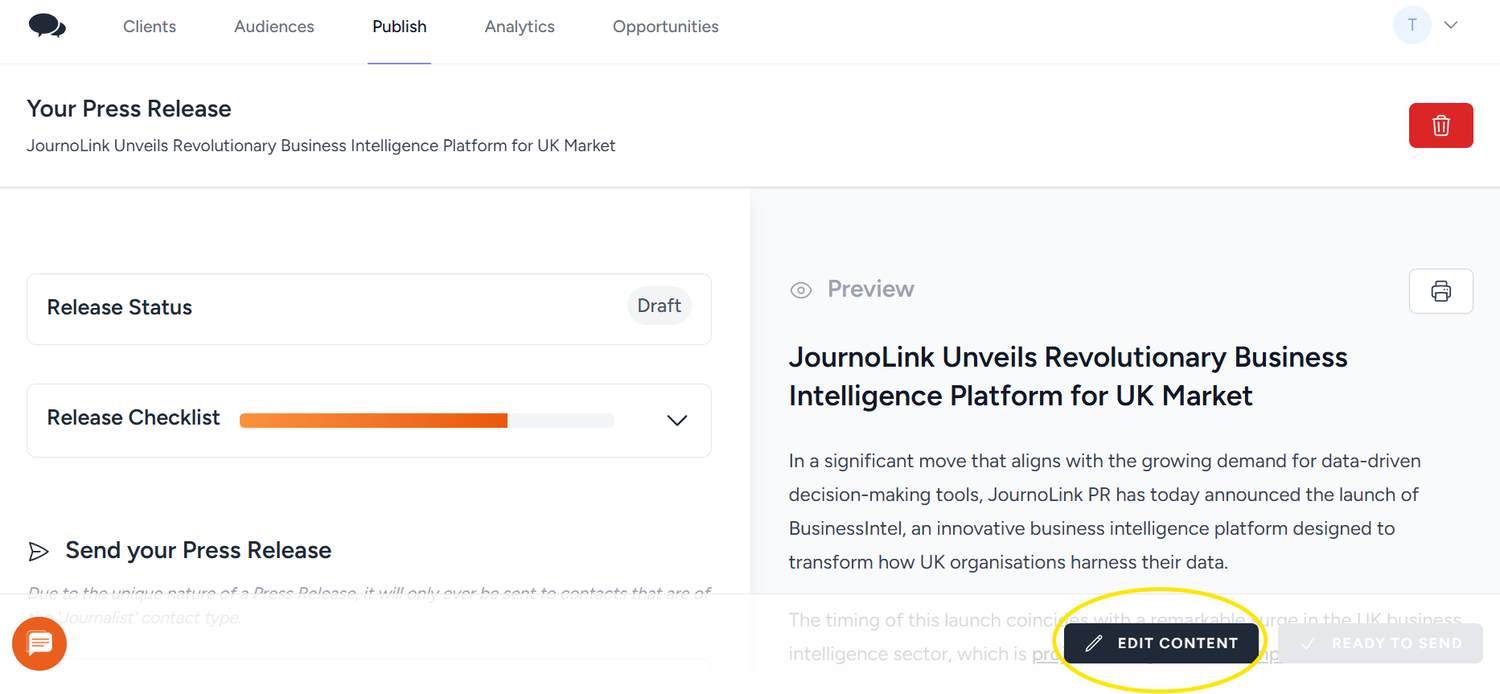Click the JournoLink chat bubbles logo

click(x=47, y=26)
